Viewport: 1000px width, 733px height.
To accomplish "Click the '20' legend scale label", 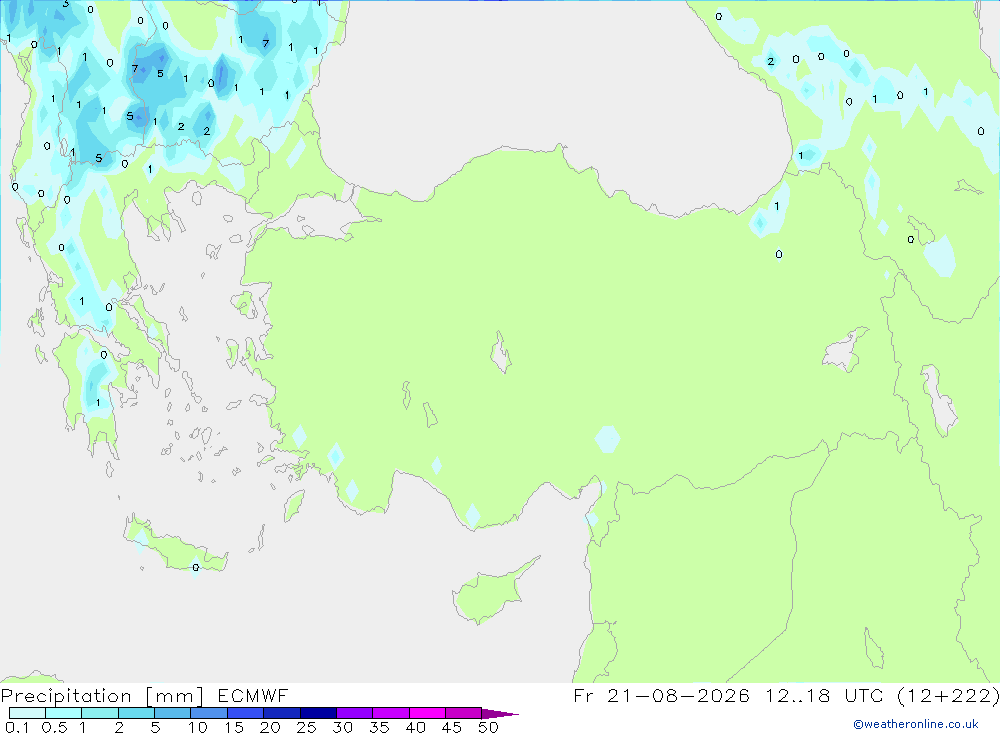I will (270, 727).
